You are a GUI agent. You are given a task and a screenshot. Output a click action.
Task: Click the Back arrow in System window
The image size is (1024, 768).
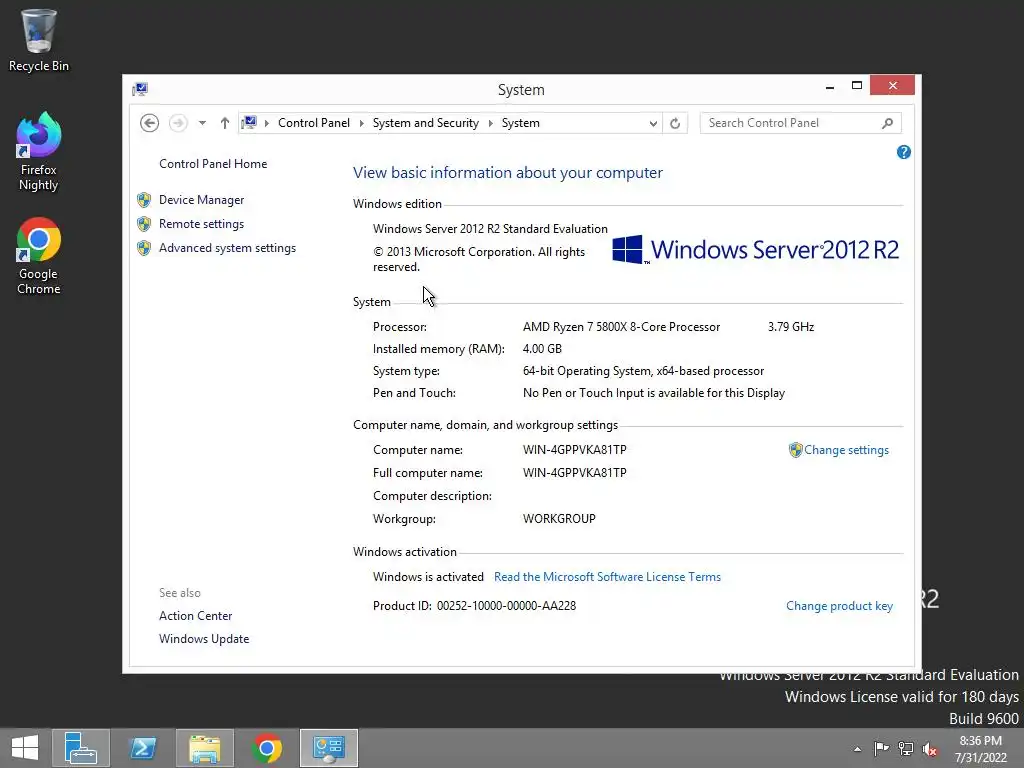pos(150,123)
